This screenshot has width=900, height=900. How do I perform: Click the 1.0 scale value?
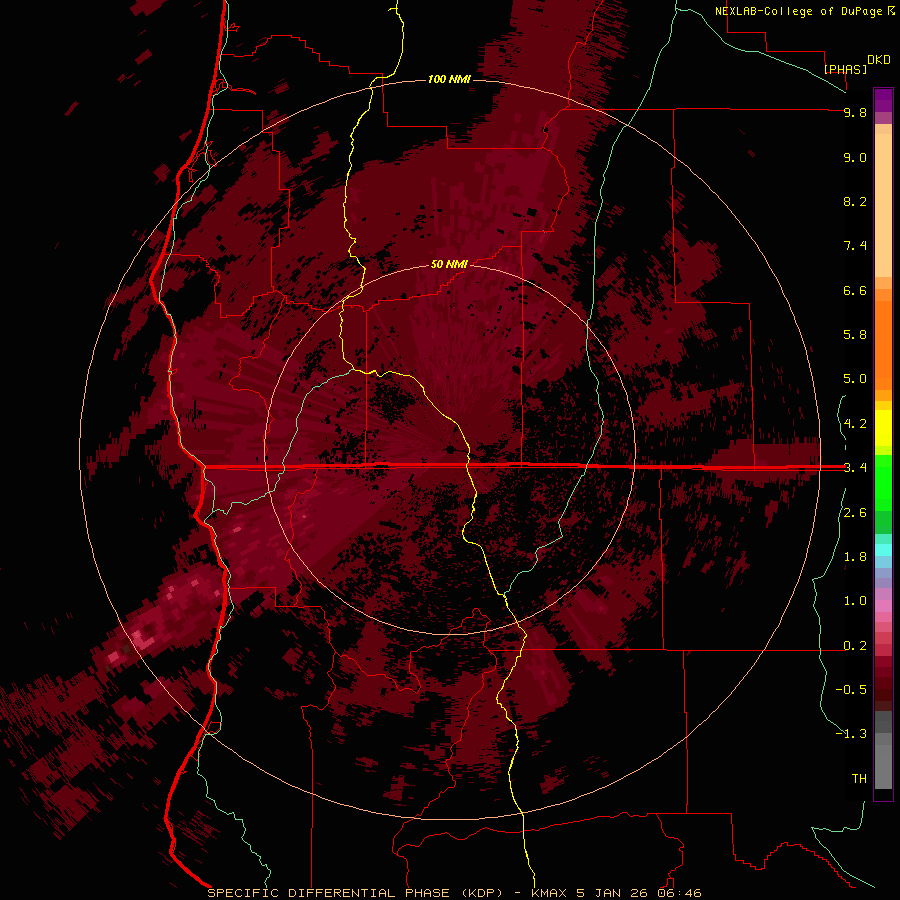click(x=855, y=601)
